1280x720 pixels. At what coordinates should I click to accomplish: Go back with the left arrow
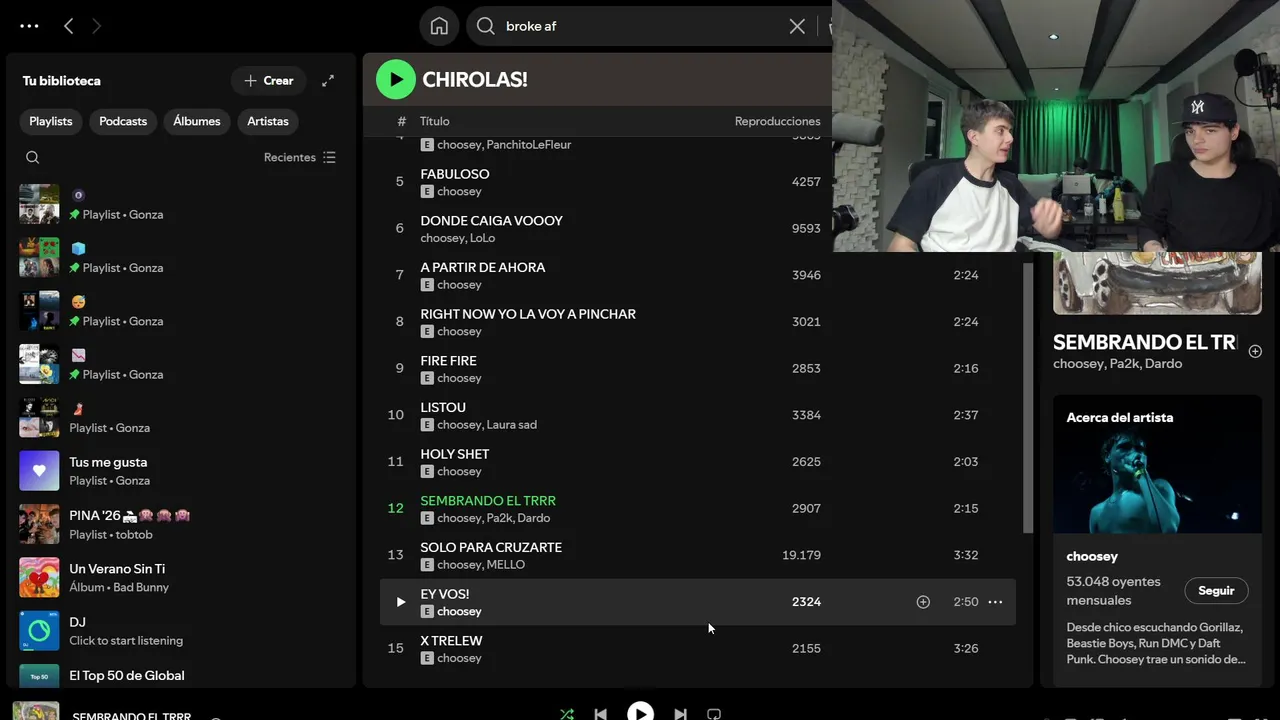(x=68, y=26)
